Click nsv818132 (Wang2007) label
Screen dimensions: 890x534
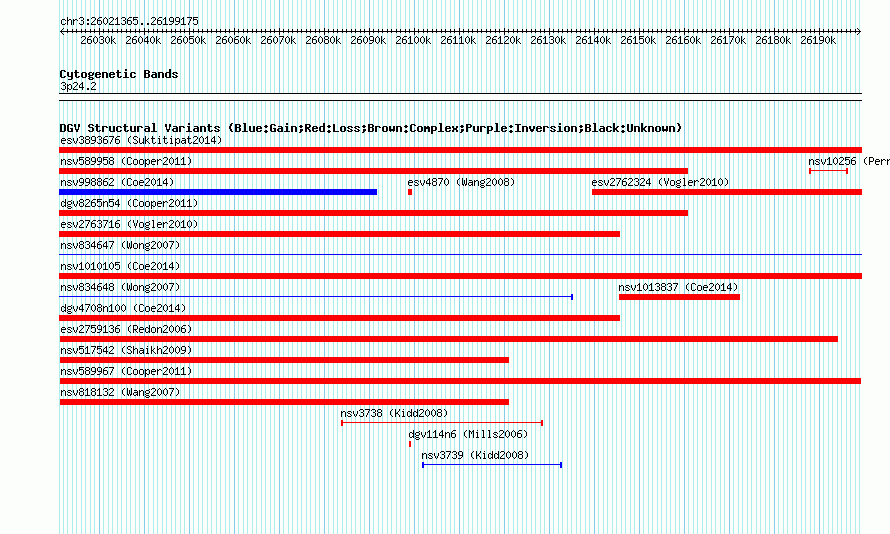[120, 392]
